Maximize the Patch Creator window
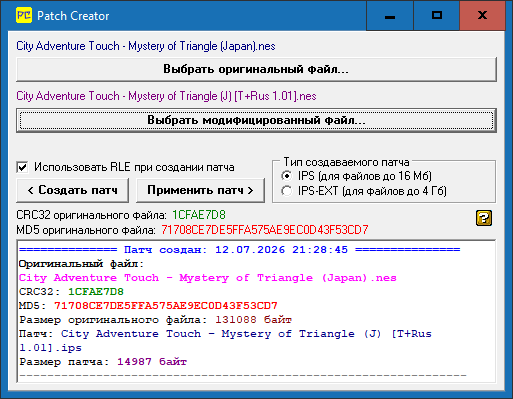This screenshot has height=399, width=513. point(436,16)
